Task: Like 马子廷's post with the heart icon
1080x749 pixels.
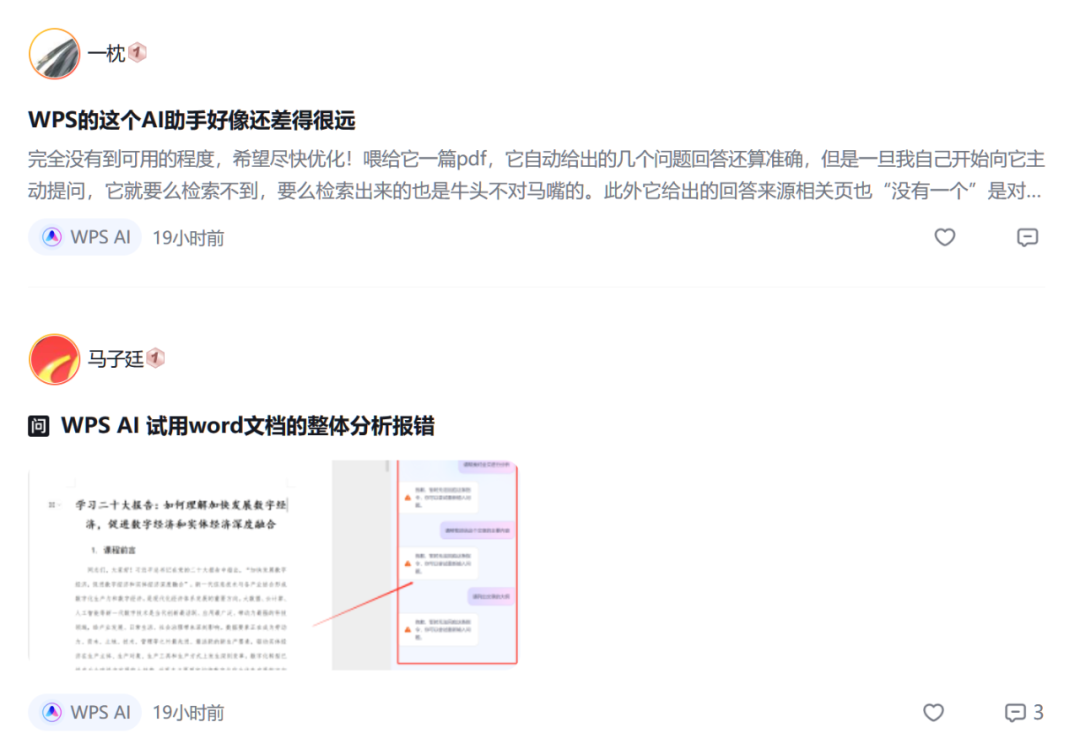Action: tap(933, 712)
